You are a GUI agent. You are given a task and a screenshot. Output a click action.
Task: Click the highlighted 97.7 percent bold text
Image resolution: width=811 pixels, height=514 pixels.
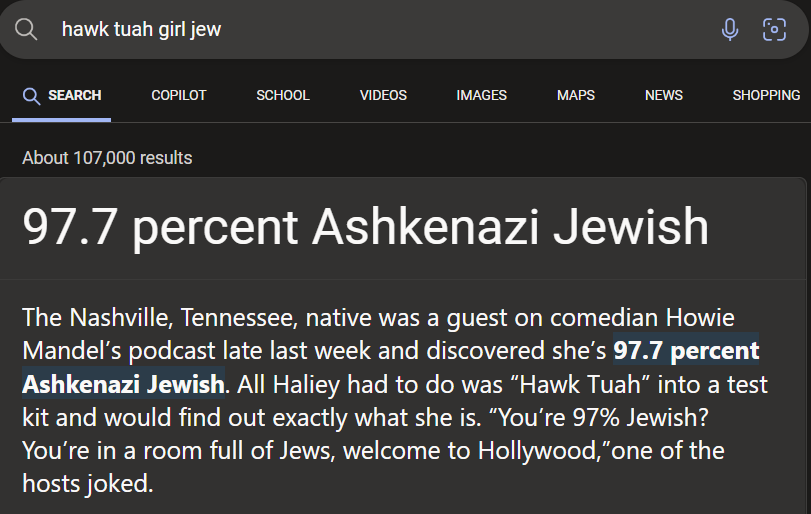686,351
